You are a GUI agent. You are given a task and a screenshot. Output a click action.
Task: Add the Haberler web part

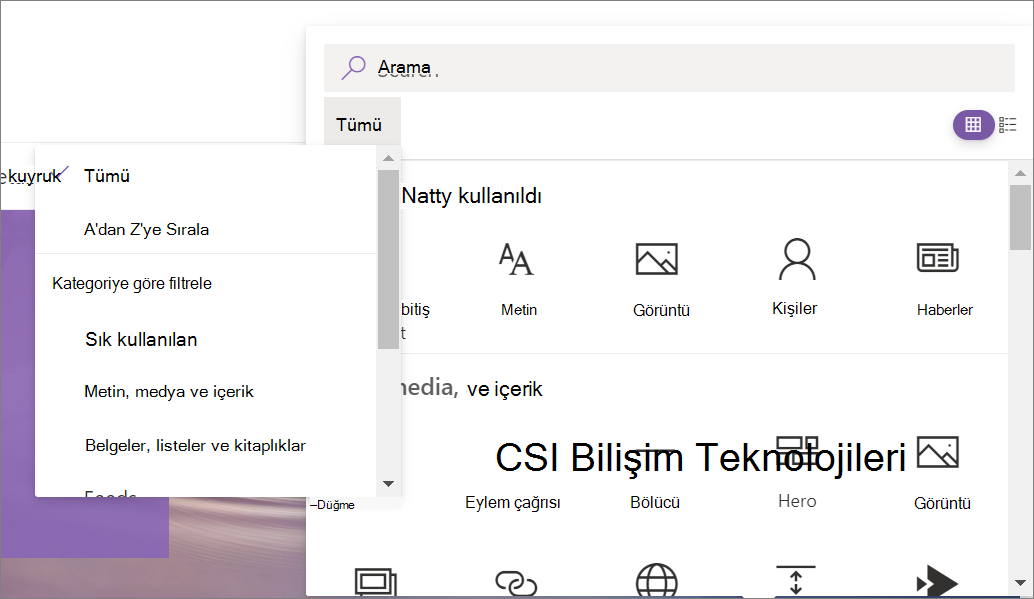point(943,280)
